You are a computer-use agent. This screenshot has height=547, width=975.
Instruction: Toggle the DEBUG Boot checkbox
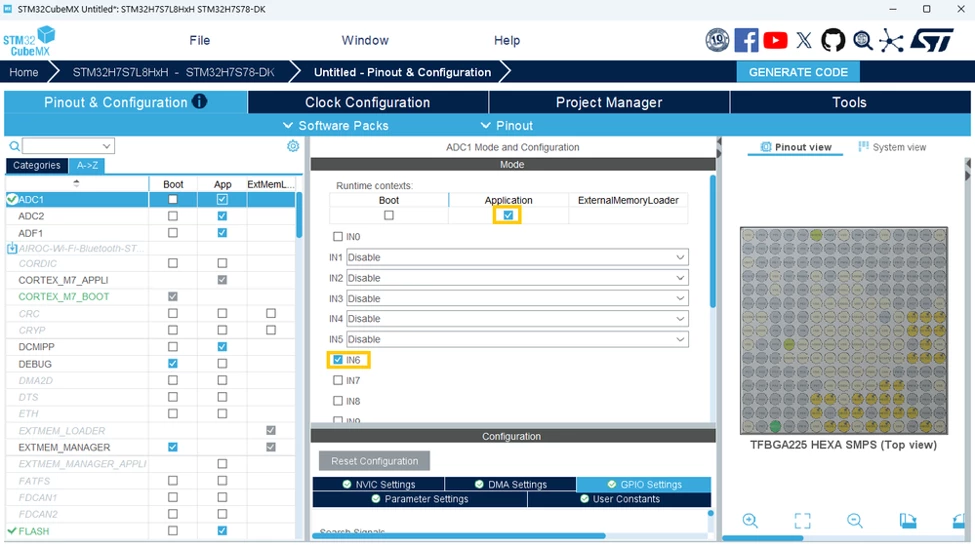point(172,363)
